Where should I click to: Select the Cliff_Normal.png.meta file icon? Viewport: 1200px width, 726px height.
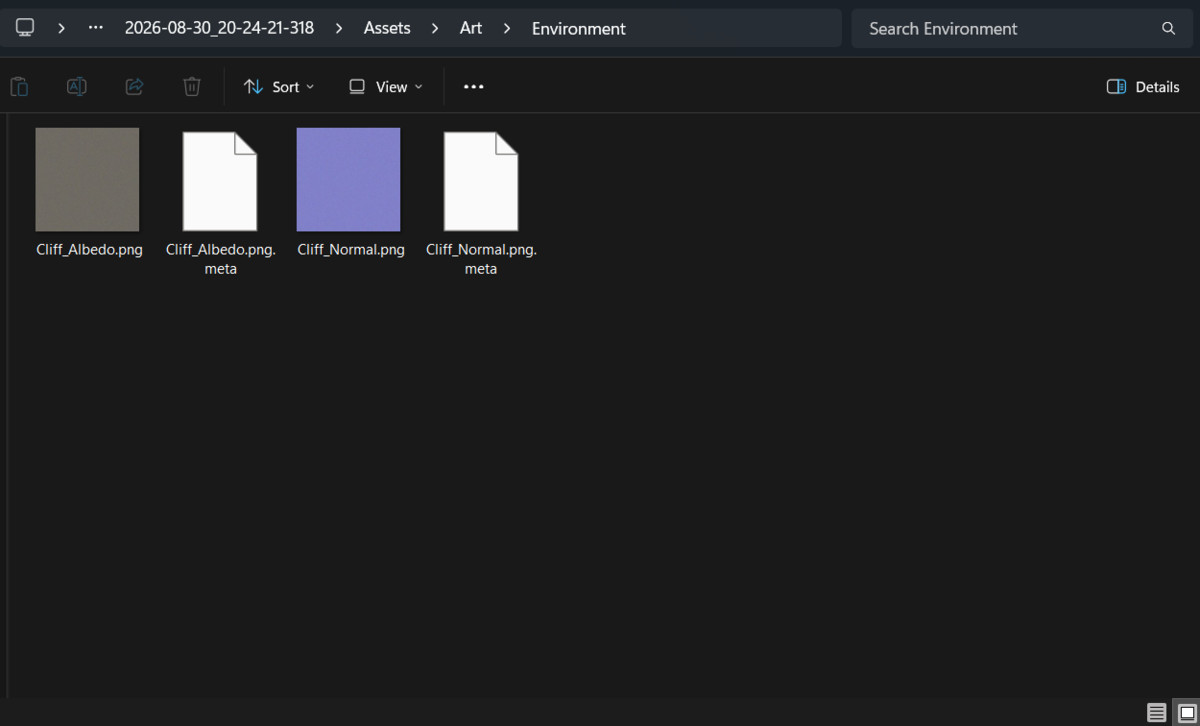point(481,181)
